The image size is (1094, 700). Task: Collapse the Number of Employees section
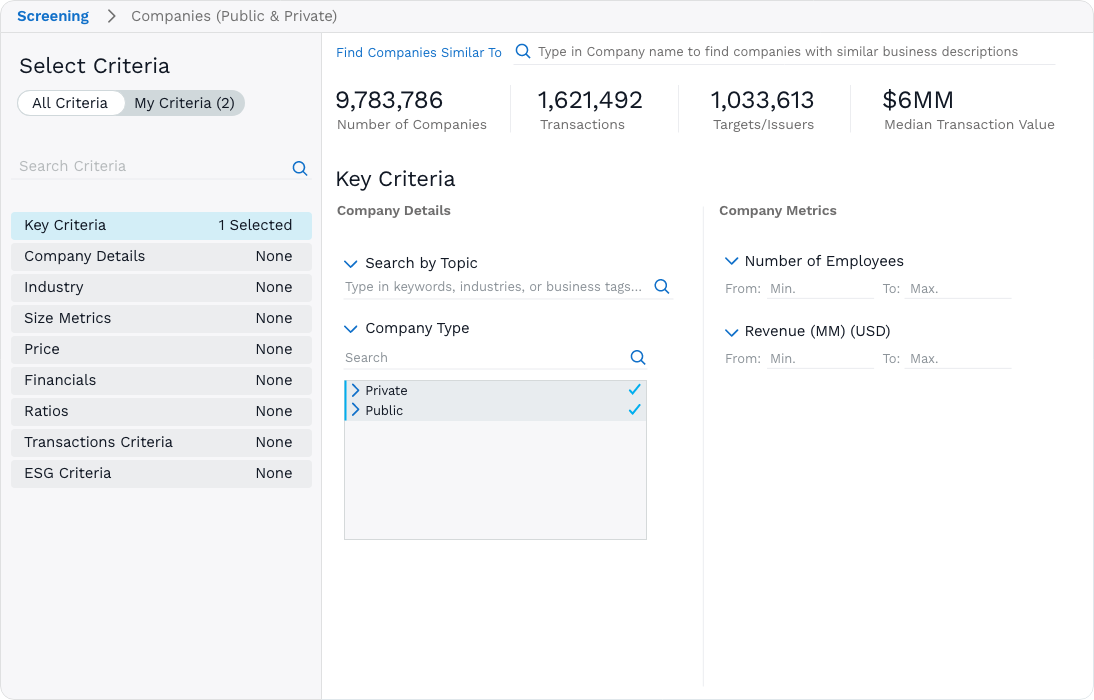(x=731, y=260)
